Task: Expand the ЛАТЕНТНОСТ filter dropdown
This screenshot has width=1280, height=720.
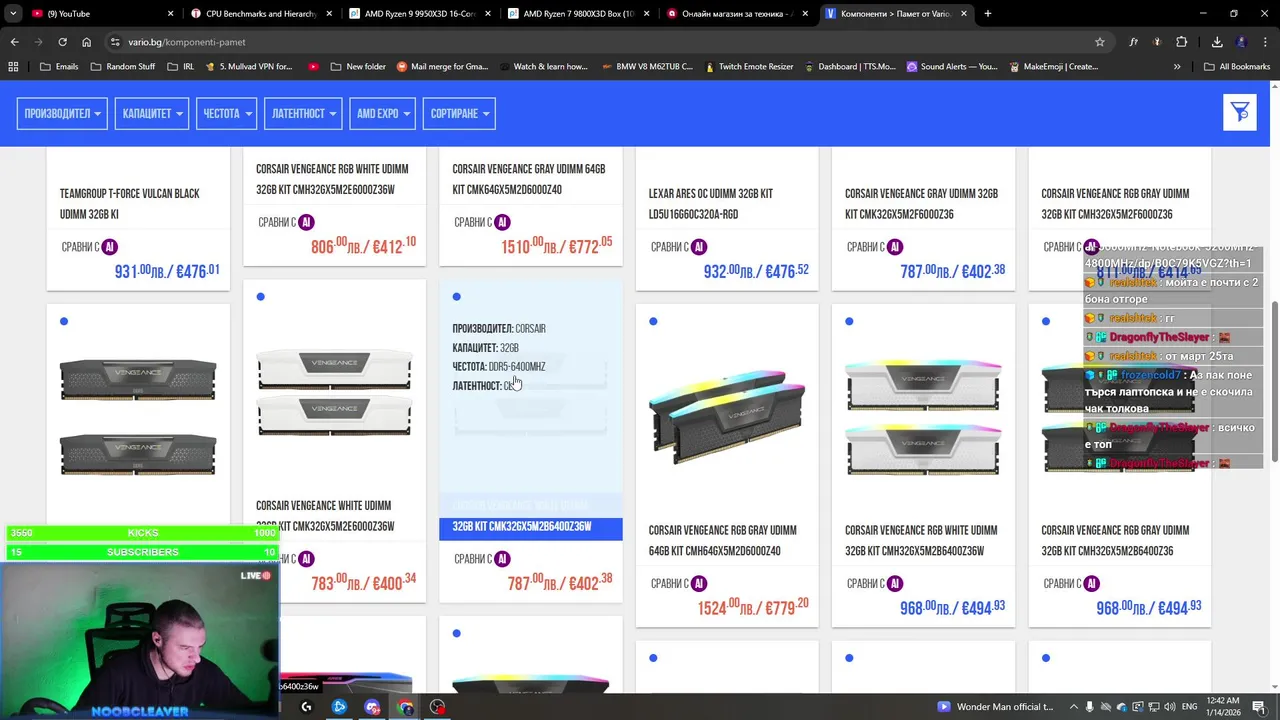Action: click(x=303, y=113)
